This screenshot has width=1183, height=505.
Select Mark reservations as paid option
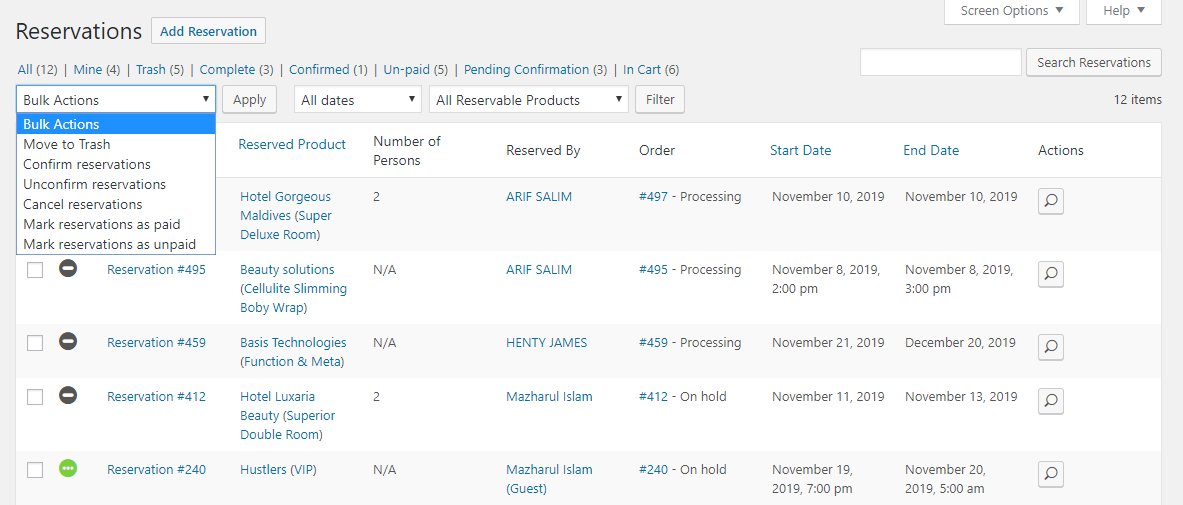102,224
